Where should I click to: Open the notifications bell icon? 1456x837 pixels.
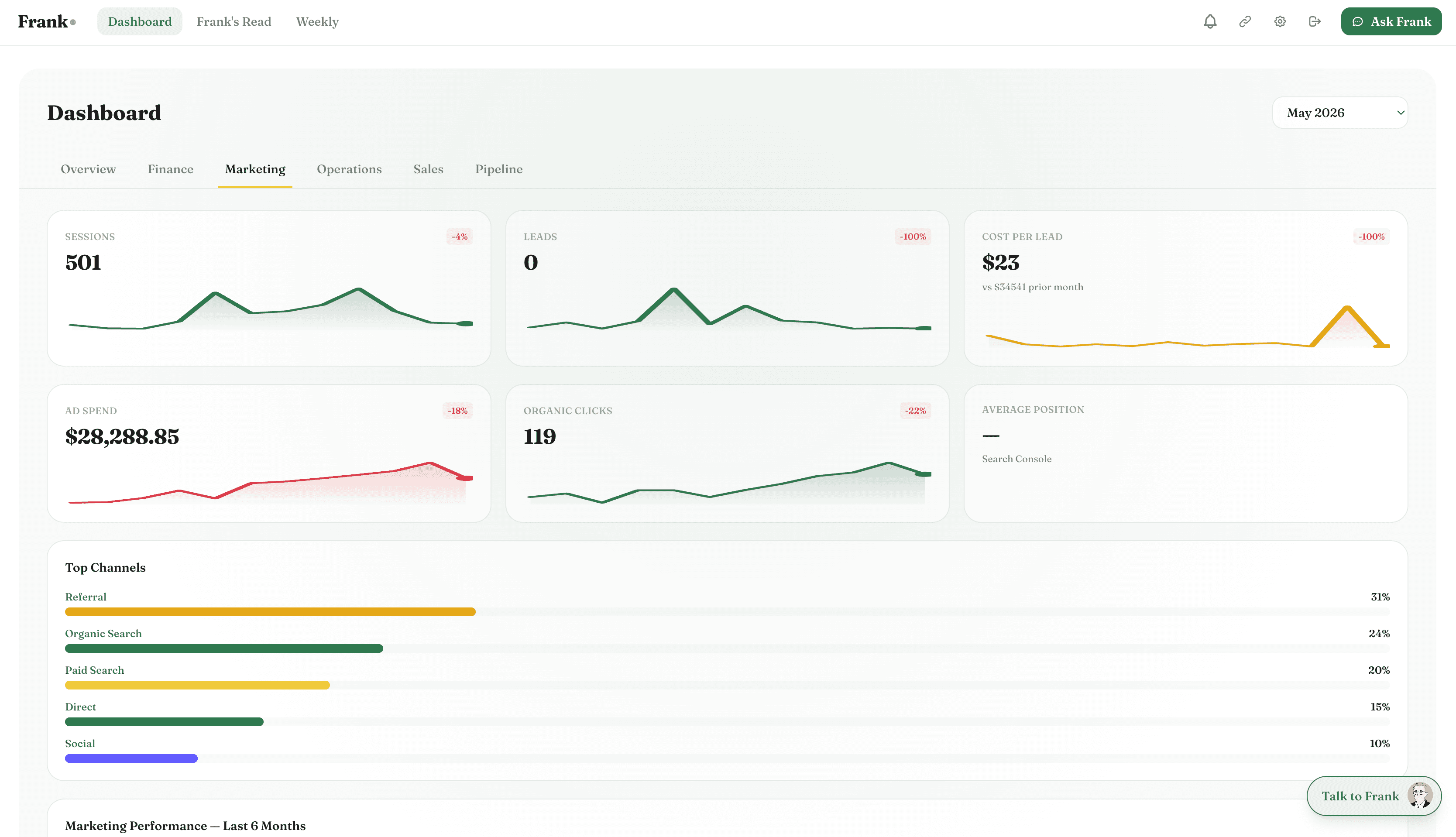pyautogui.click(x=1210, y=21)
